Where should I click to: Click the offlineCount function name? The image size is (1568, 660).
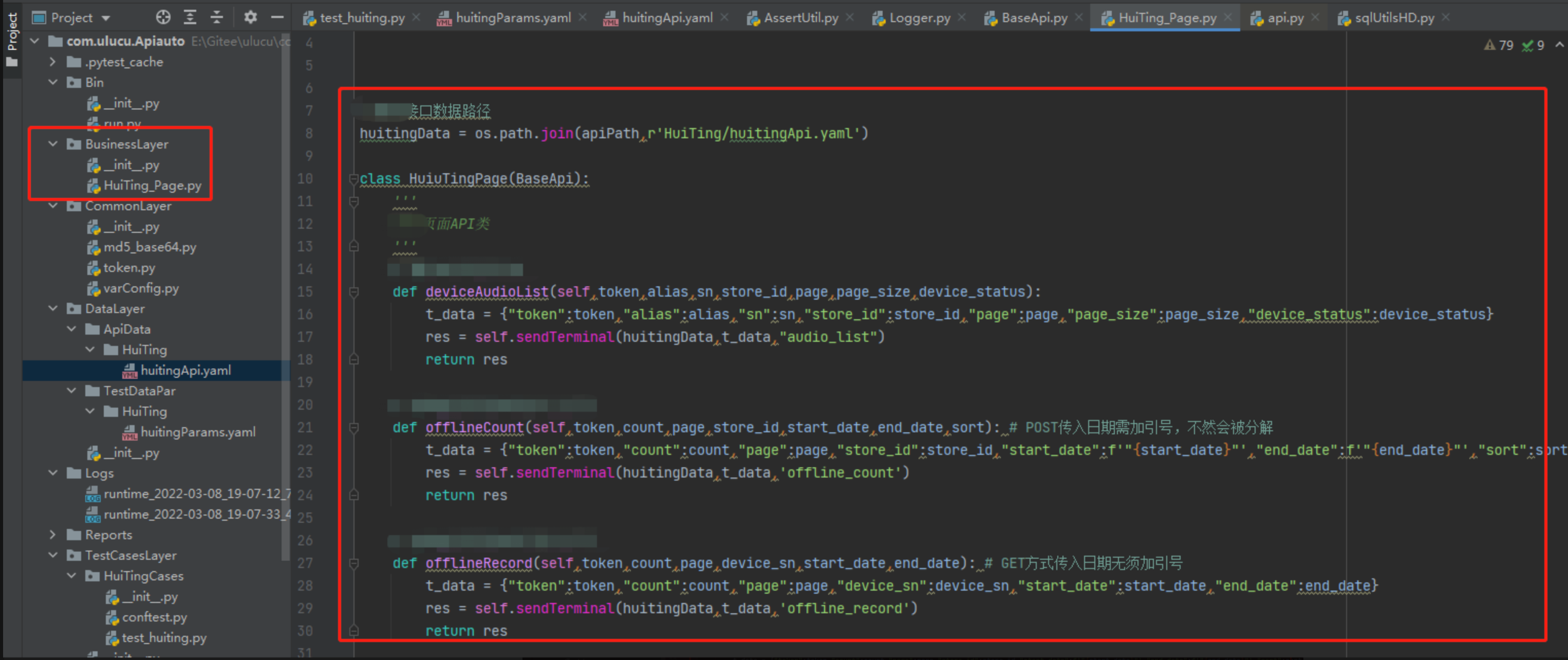click(x=475, y=428)
